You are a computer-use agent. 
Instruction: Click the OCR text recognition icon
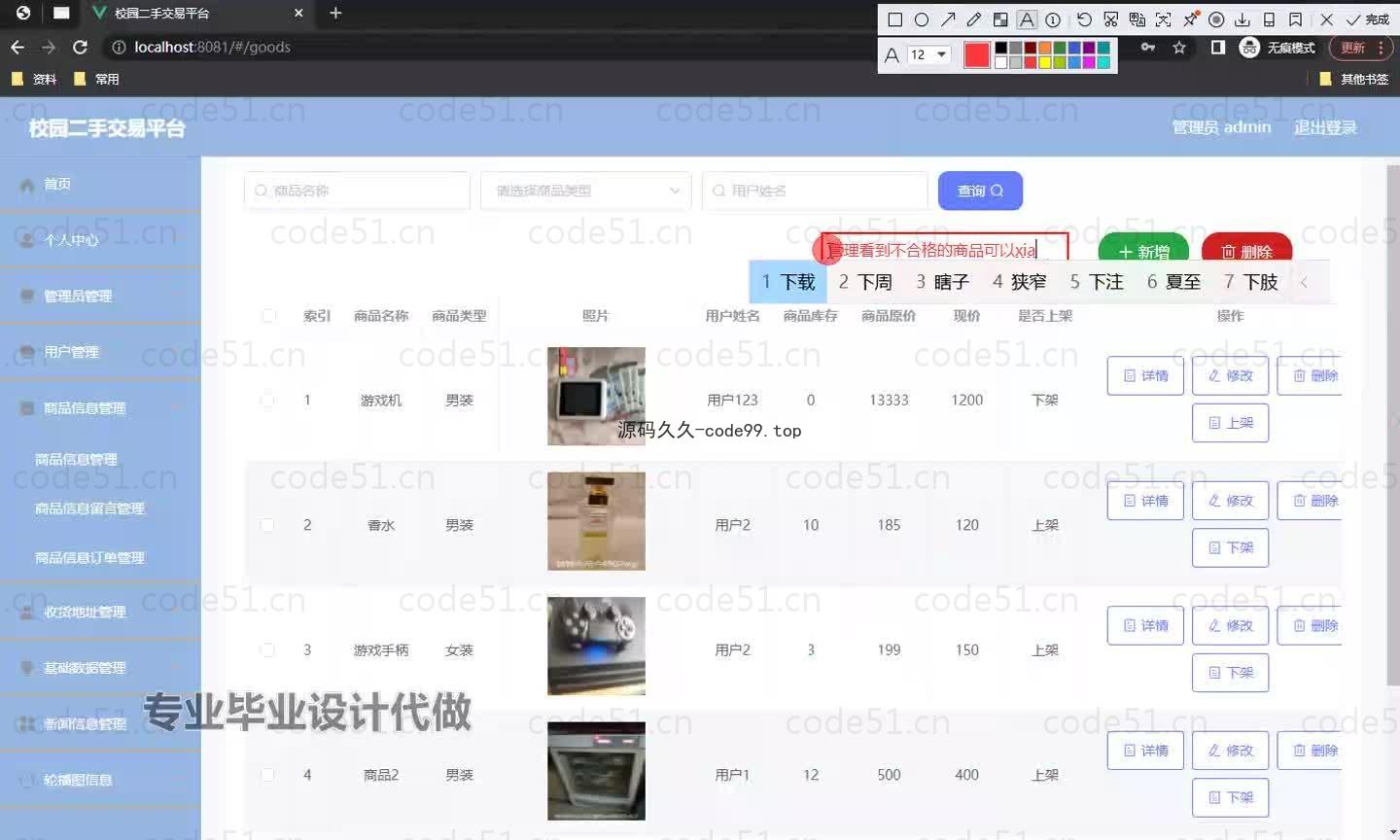[1163, 19]
